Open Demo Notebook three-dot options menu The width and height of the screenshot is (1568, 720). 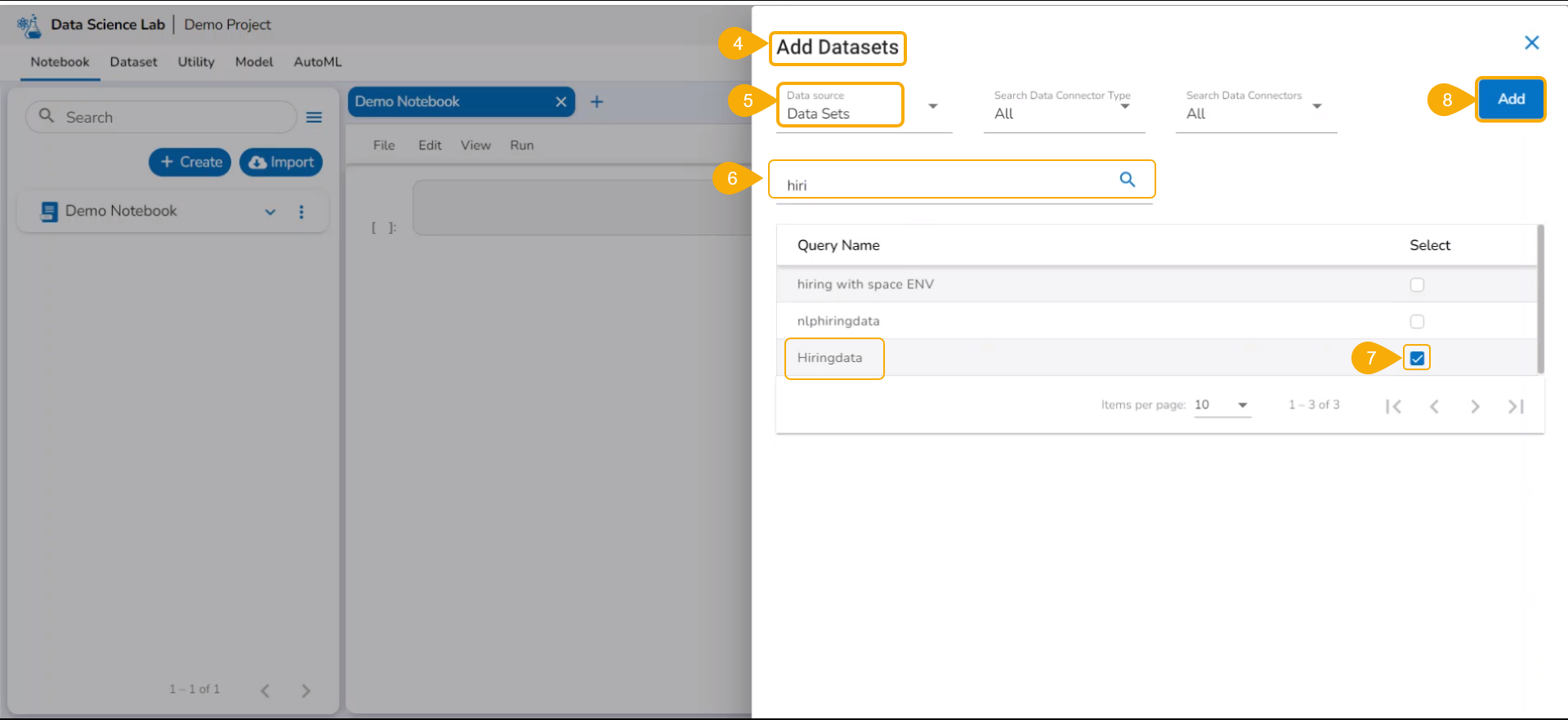click(x=302, y=212)
